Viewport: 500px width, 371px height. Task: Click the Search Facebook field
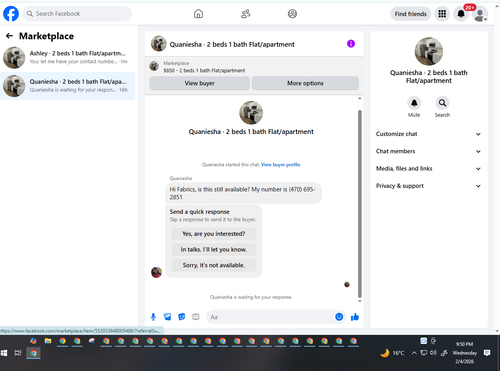(77, 14)
